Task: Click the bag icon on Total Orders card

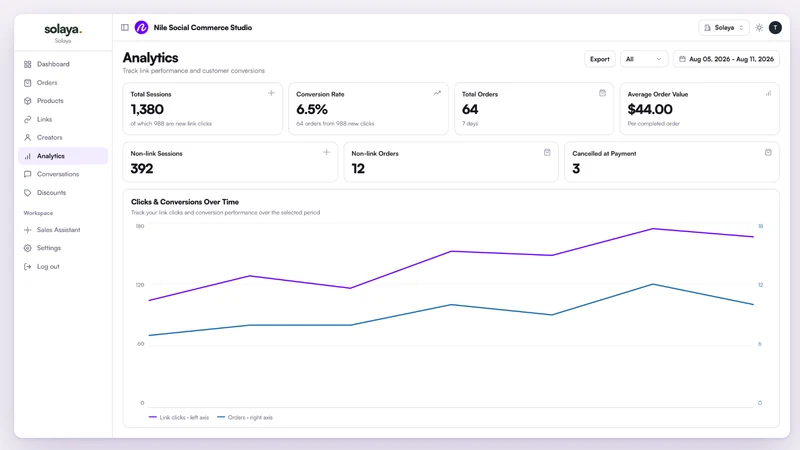Action: pos(603,93)
